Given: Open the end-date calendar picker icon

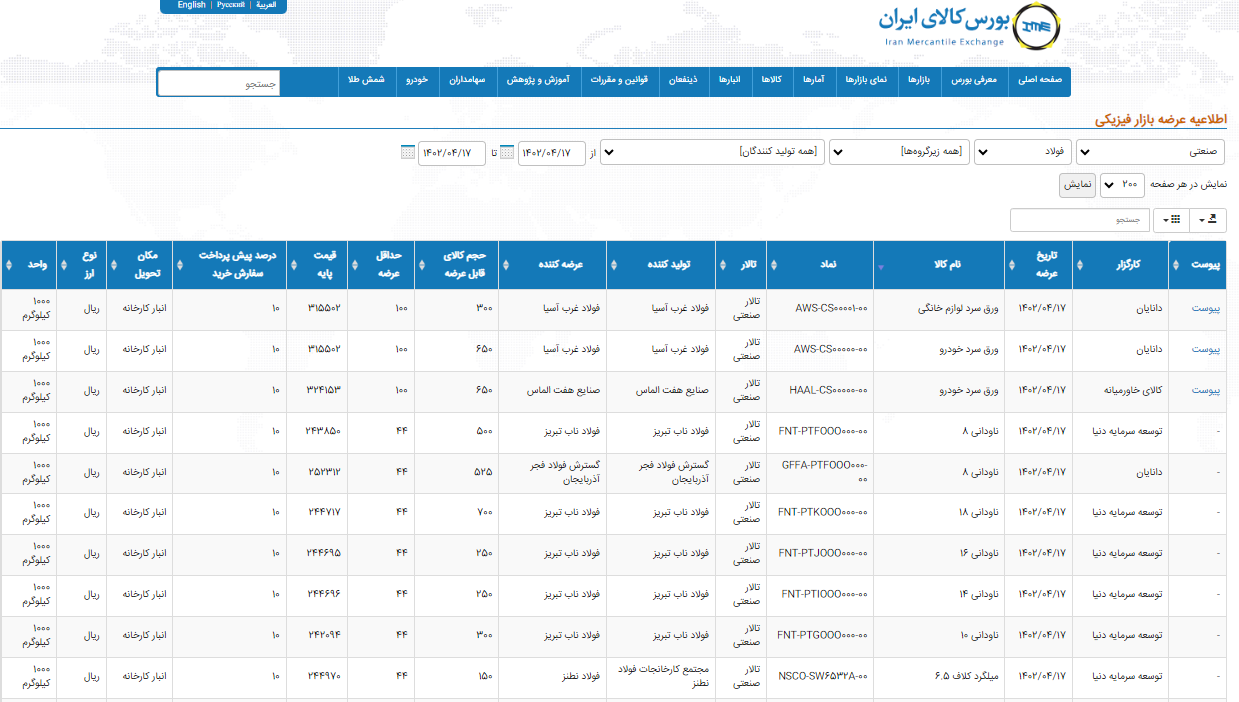Looking at the screenshot, I should pos(407,153).
